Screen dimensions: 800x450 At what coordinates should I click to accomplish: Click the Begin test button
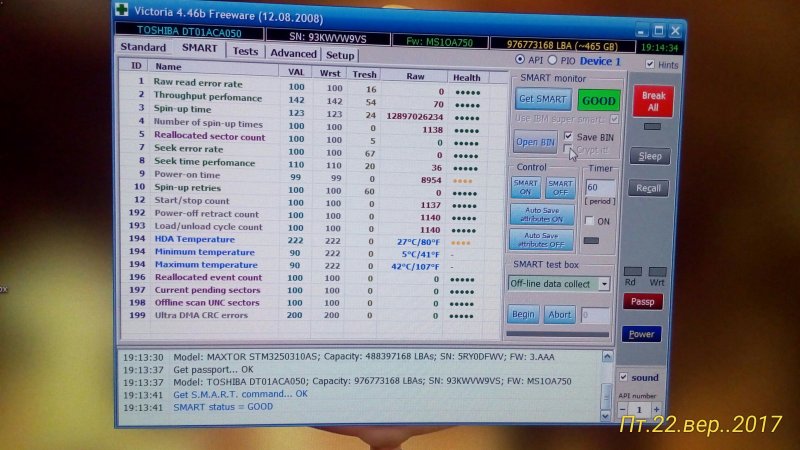tap(524, 314)
